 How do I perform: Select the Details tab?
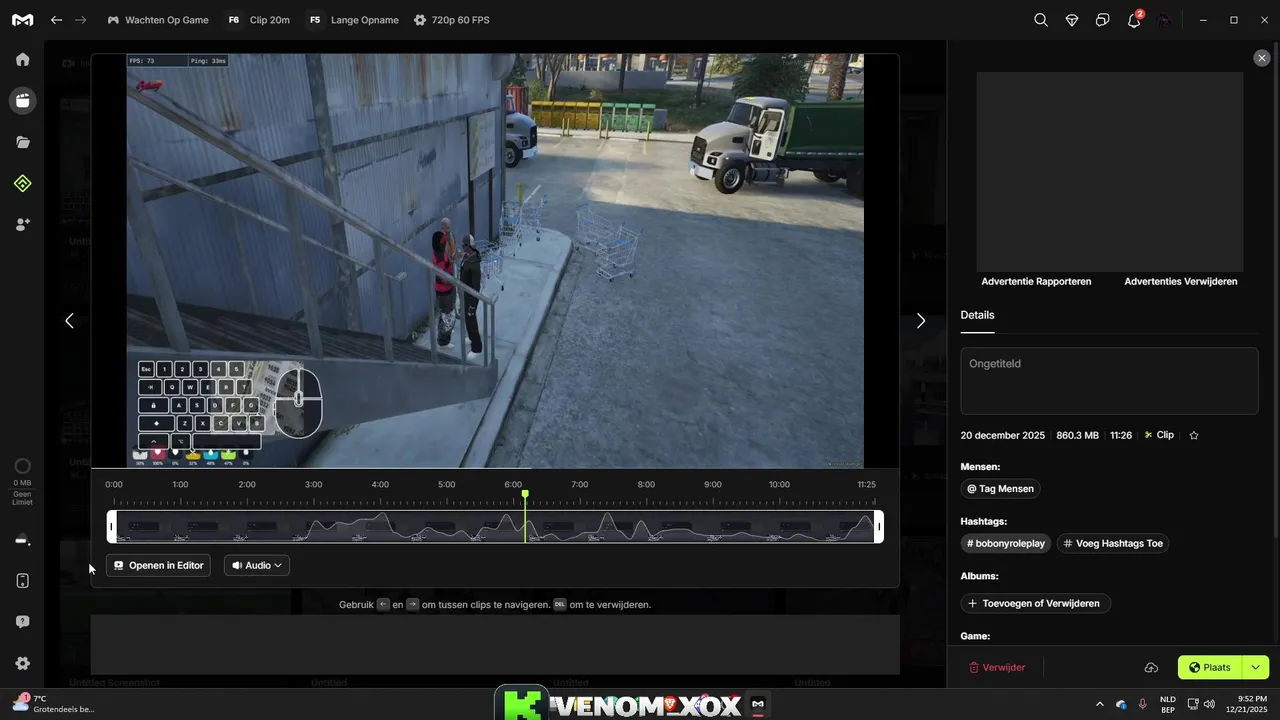(x=977, y=315)
